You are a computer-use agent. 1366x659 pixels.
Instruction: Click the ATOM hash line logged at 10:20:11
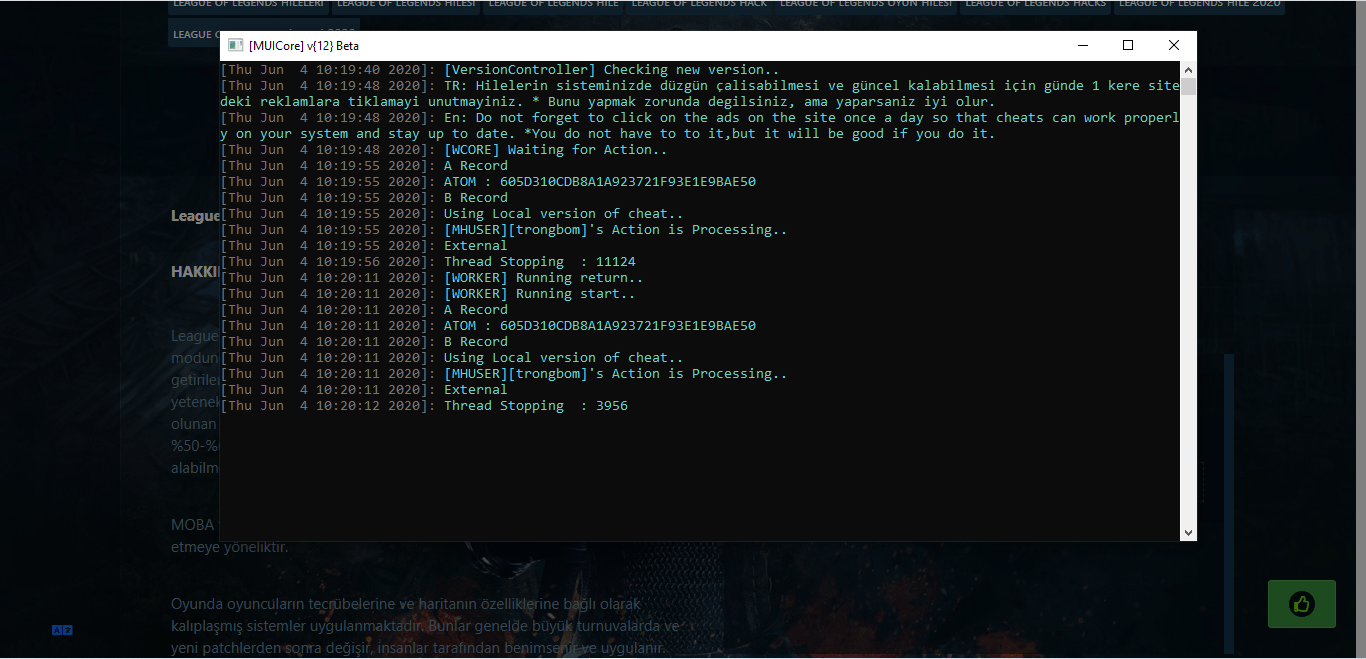tap(488, 326)
